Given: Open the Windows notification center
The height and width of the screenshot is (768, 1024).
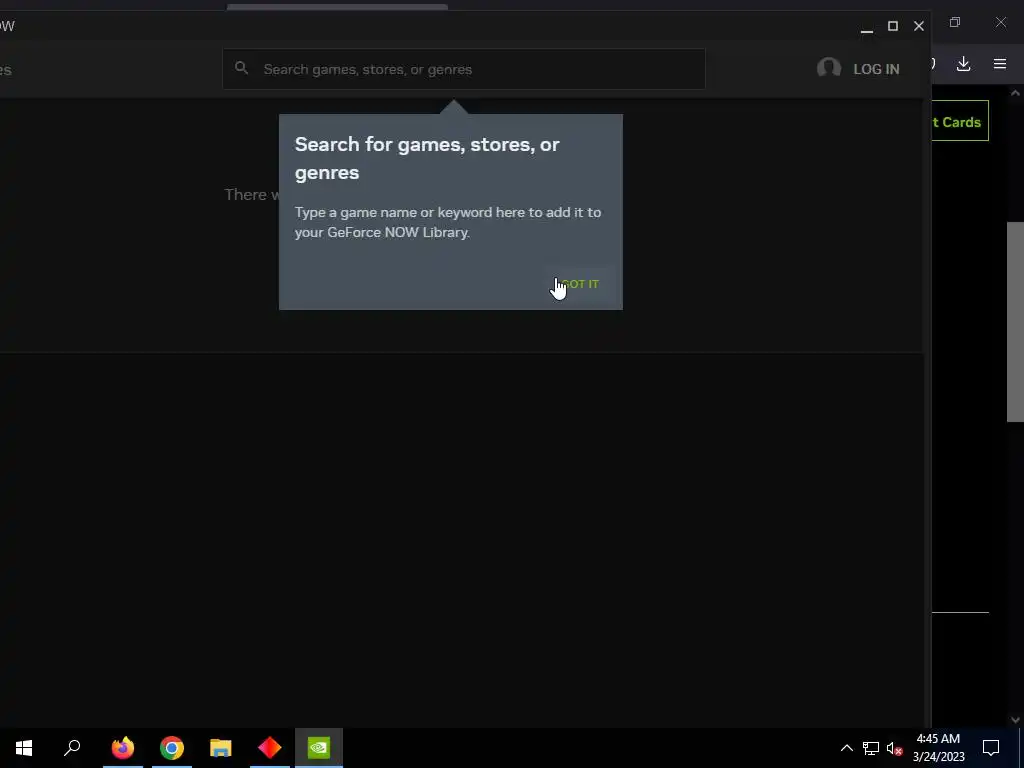Looking at the screenshot, I should pos(991,748).
